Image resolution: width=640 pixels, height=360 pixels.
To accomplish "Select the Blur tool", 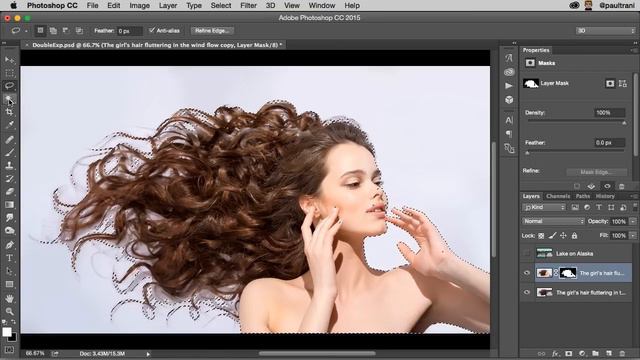I will [x=9, y=218].
